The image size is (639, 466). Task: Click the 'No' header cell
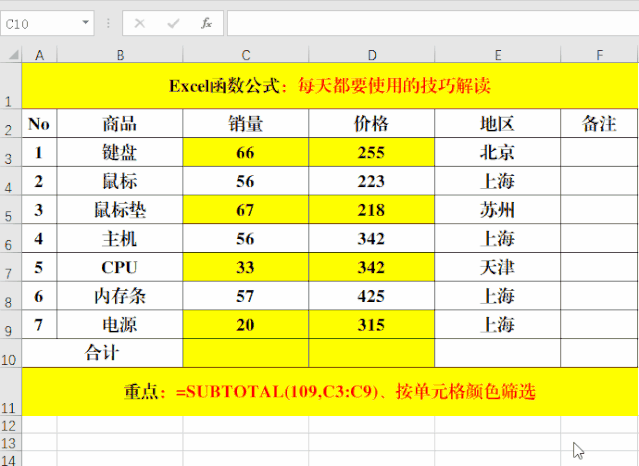click(x=40, y=123)
